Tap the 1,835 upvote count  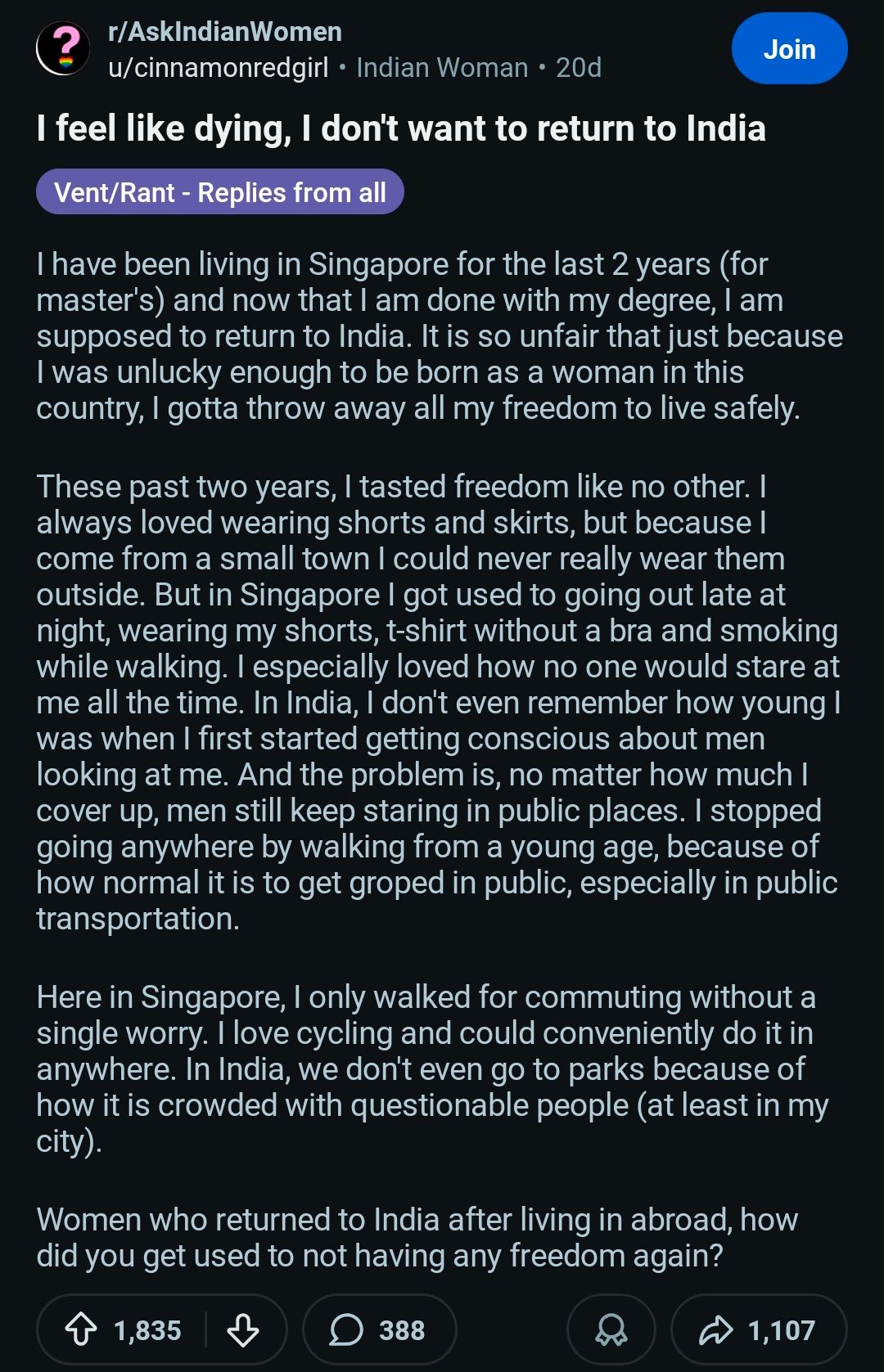point(147,1329)
